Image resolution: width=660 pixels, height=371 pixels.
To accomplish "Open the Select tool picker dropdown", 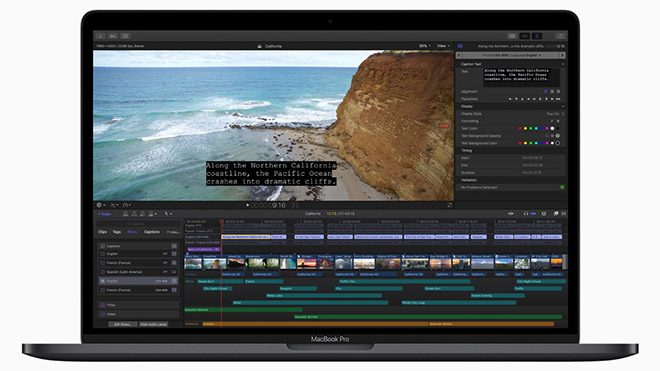I will coord(168,214).
